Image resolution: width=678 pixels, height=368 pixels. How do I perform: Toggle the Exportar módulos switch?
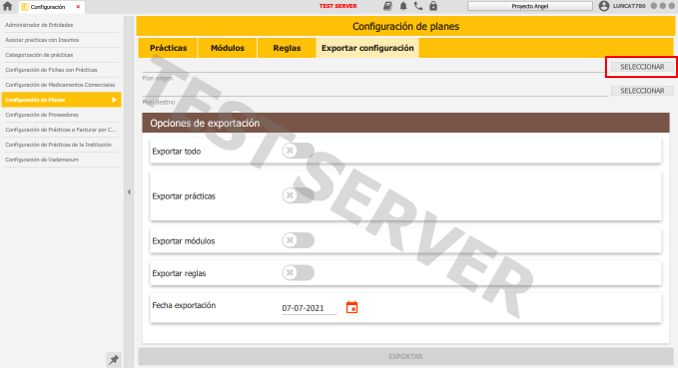(298, 240)
